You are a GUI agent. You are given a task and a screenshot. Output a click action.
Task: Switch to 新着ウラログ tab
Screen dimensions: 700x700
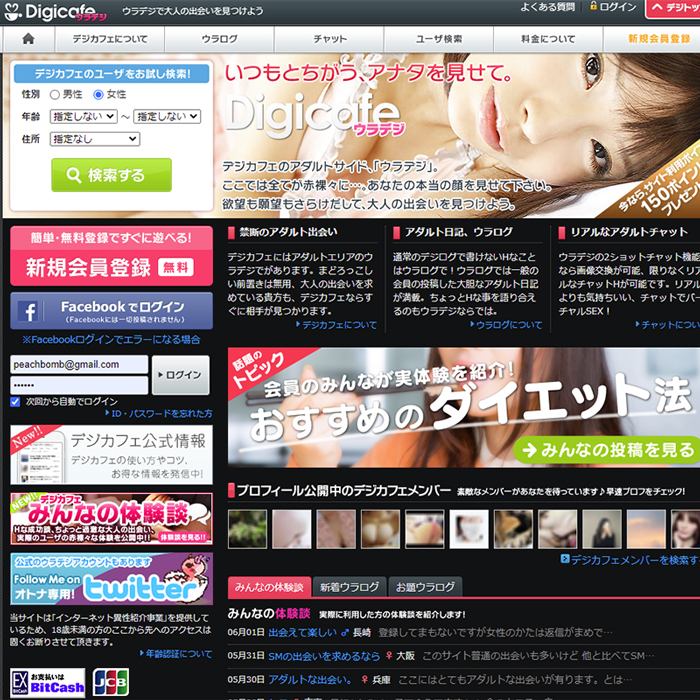point(349,587)
